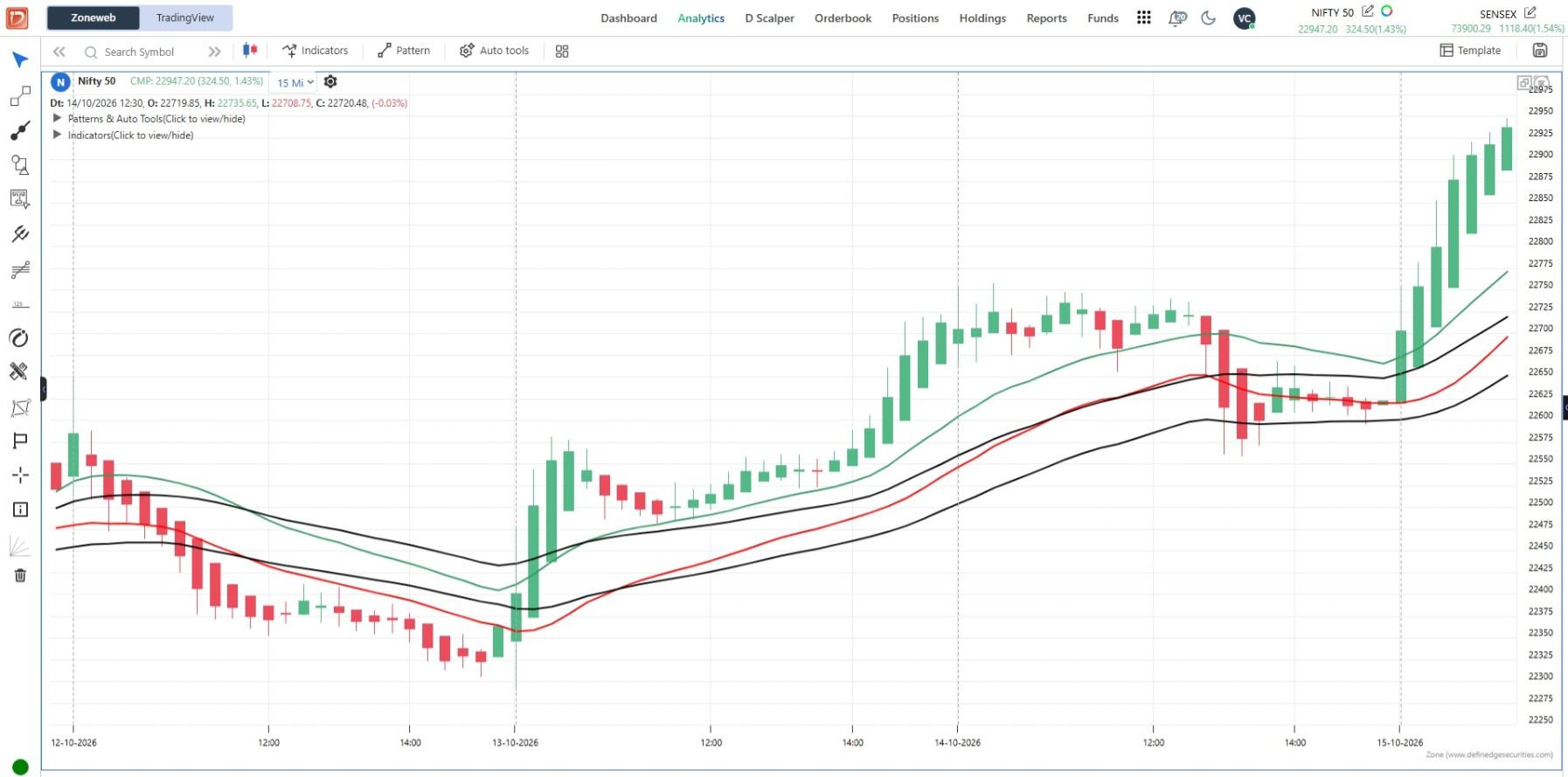Screen dimensions: 1568x777
Task: Open the Dashboard tab
Action: [628, 18]
